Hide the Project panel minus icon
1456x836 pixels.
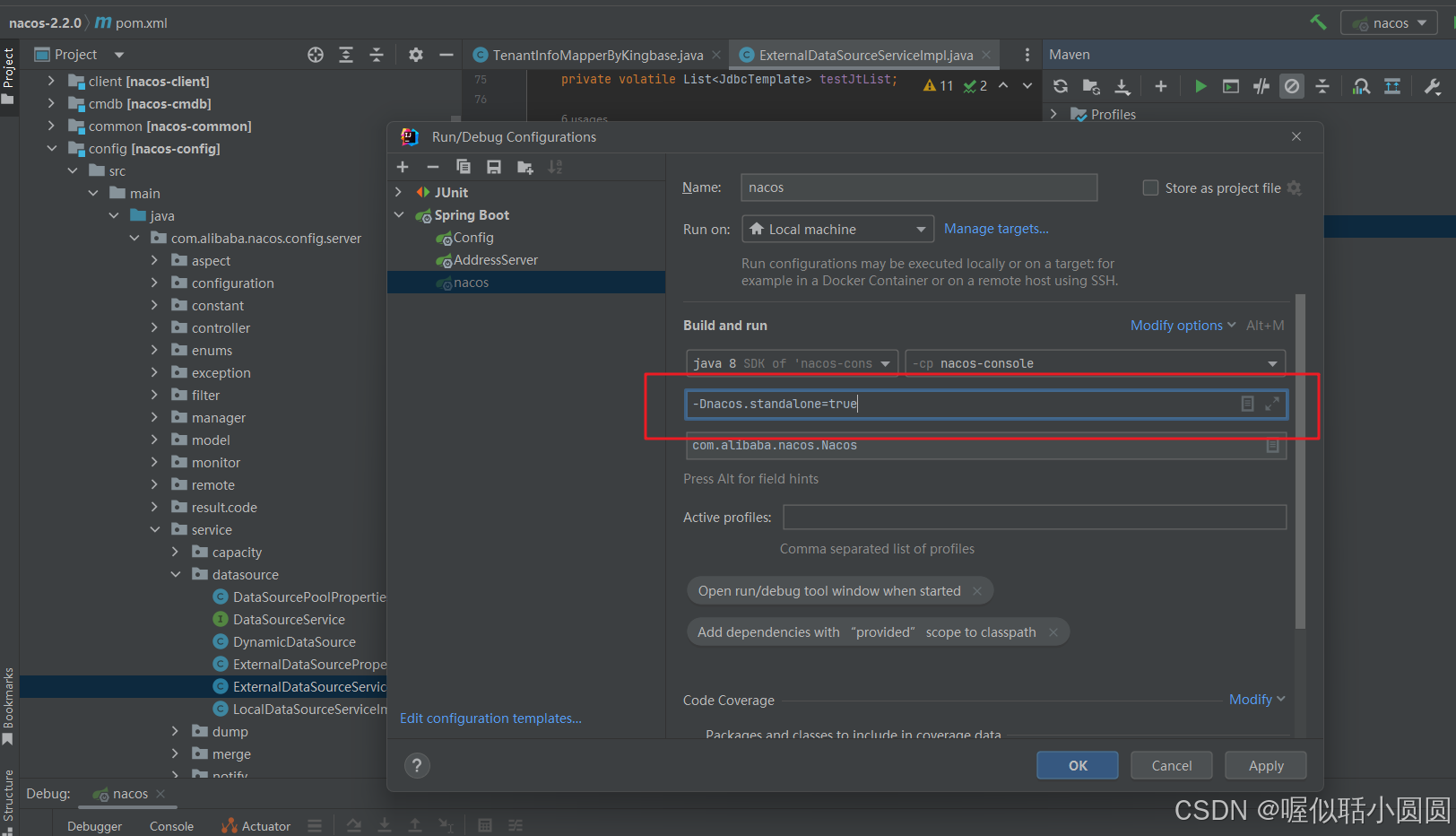pos(446,55)
